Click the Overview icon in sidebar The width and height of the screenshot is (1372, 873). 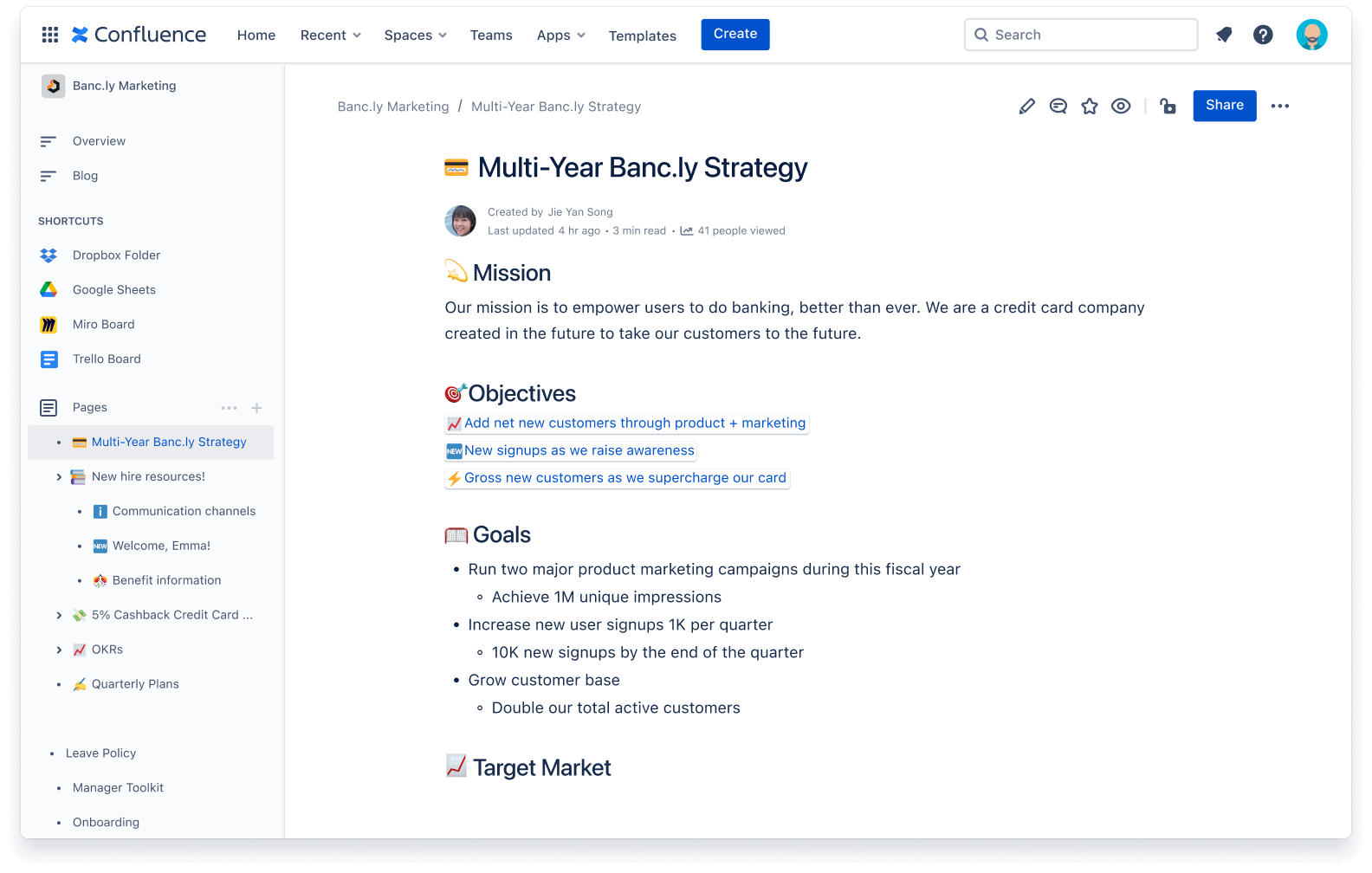(x=49, y=141)
